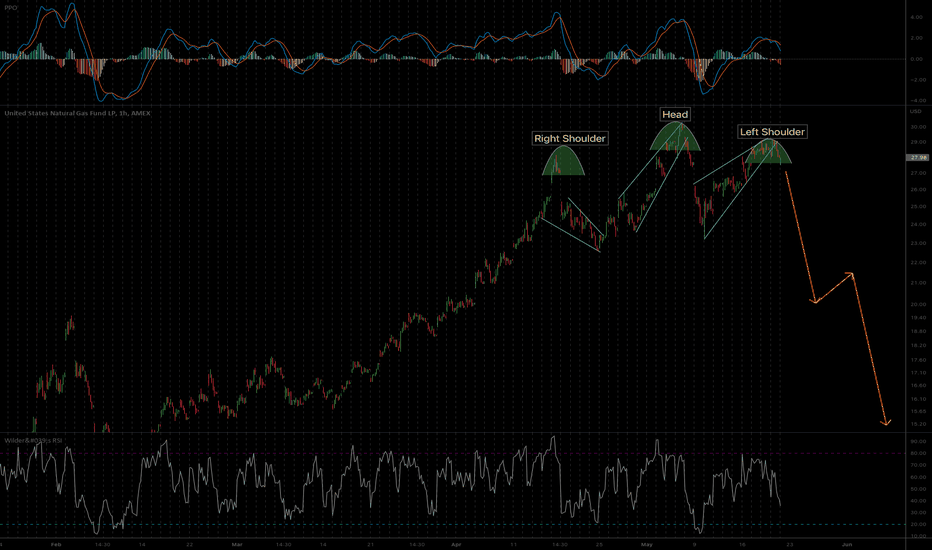Click the 20.00 price axis label
The image size is (932, 550).
(918, 304)
